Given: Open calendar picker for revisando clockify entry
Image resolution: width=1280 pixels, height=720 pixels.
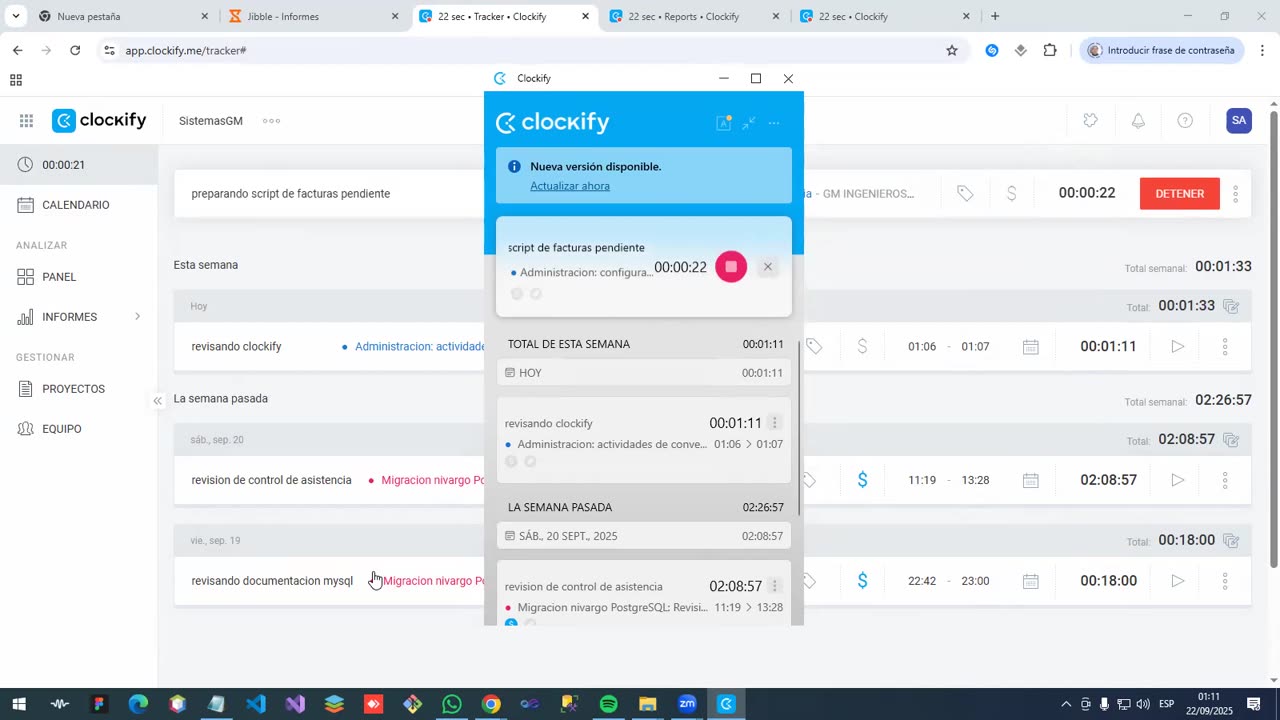Looking at the screenshot, I should click(1031, 347).
